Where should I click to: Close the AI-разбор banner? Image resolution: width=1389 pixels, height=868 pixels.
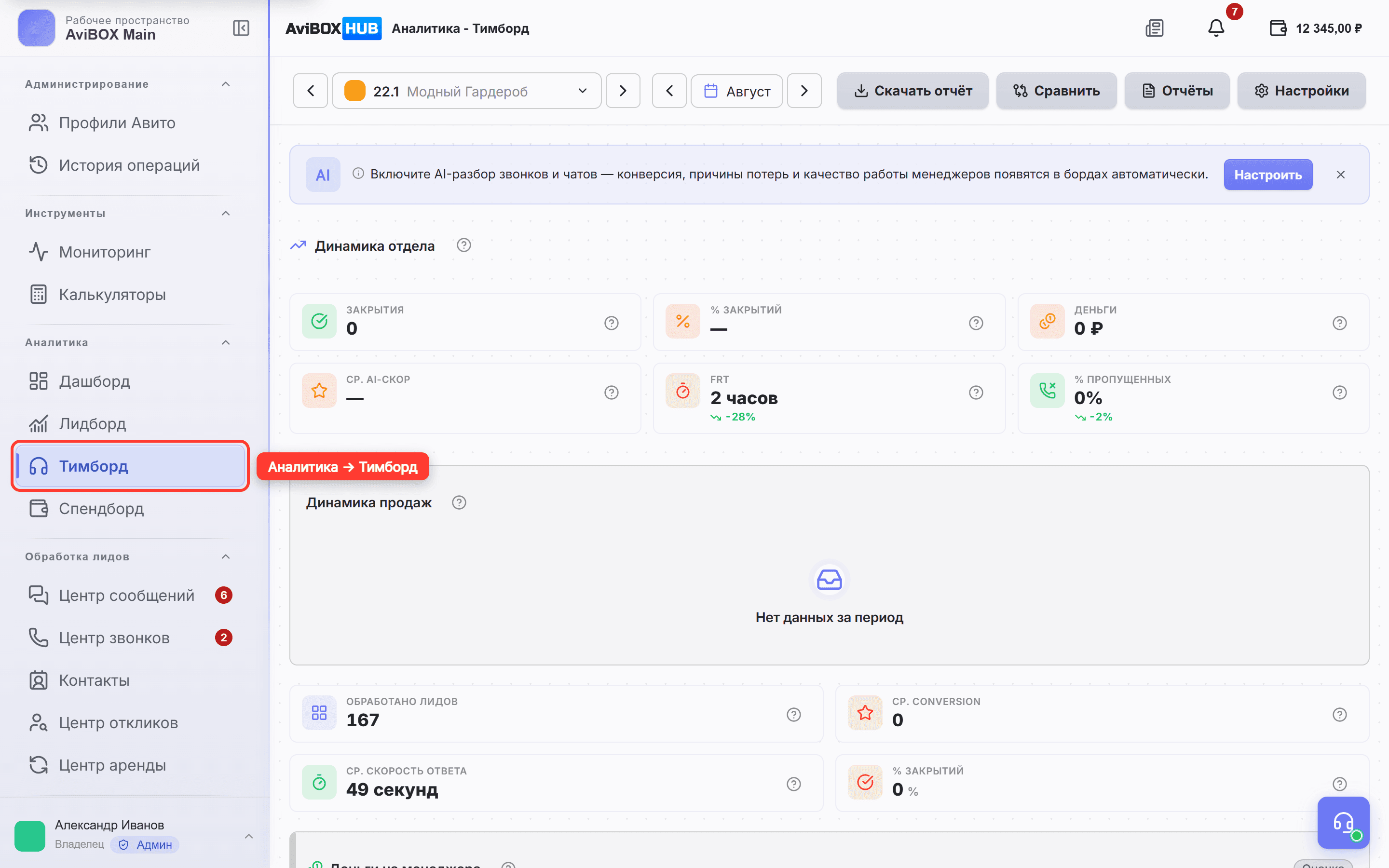(x=1341, y=175)
